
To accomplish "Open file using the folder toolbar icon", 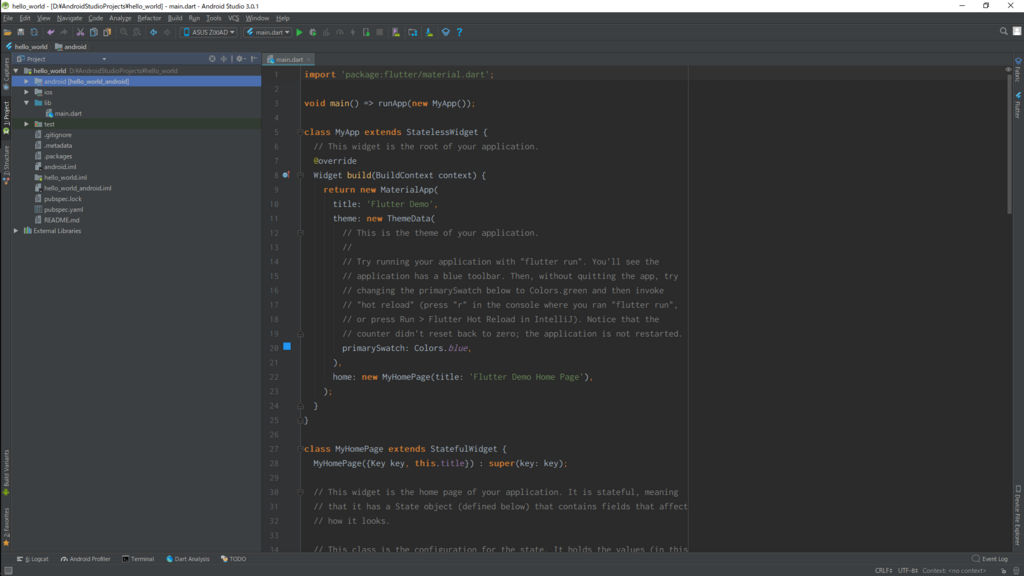I will (x=7, y=32).
